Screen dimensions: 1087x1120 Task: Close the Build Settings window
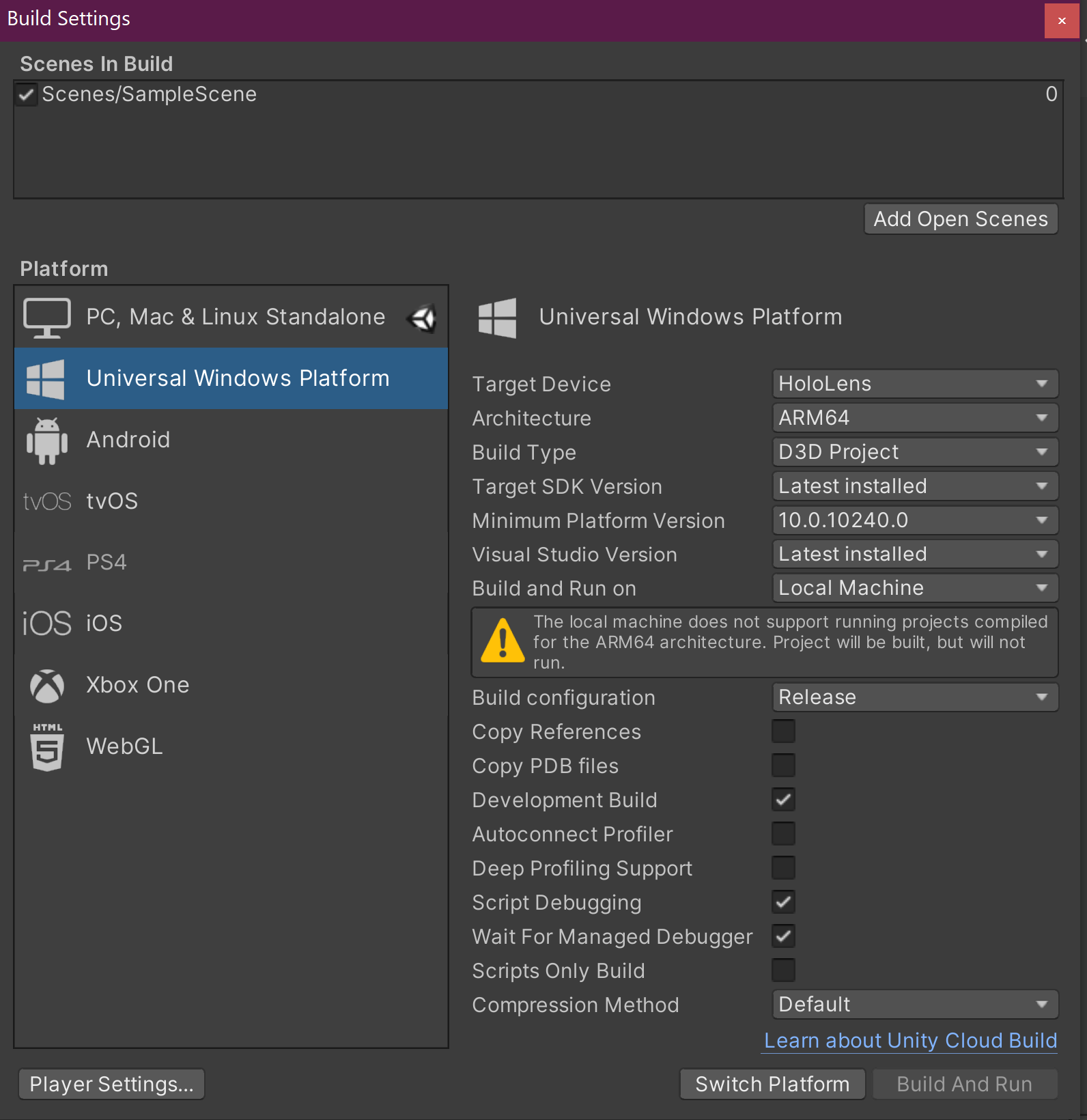(x=1062, y=20)
